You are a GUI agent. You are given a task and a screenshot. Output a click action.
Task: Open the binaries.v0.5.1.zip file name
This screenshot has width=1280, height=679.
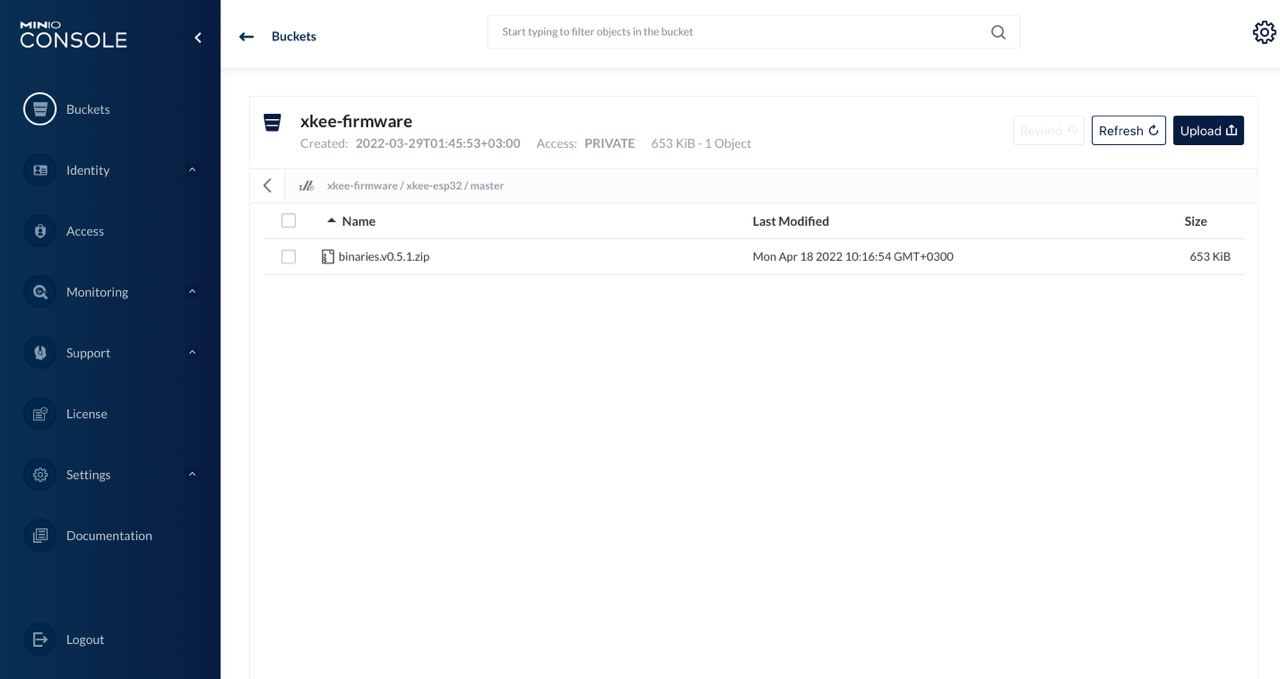coord(384,257)
